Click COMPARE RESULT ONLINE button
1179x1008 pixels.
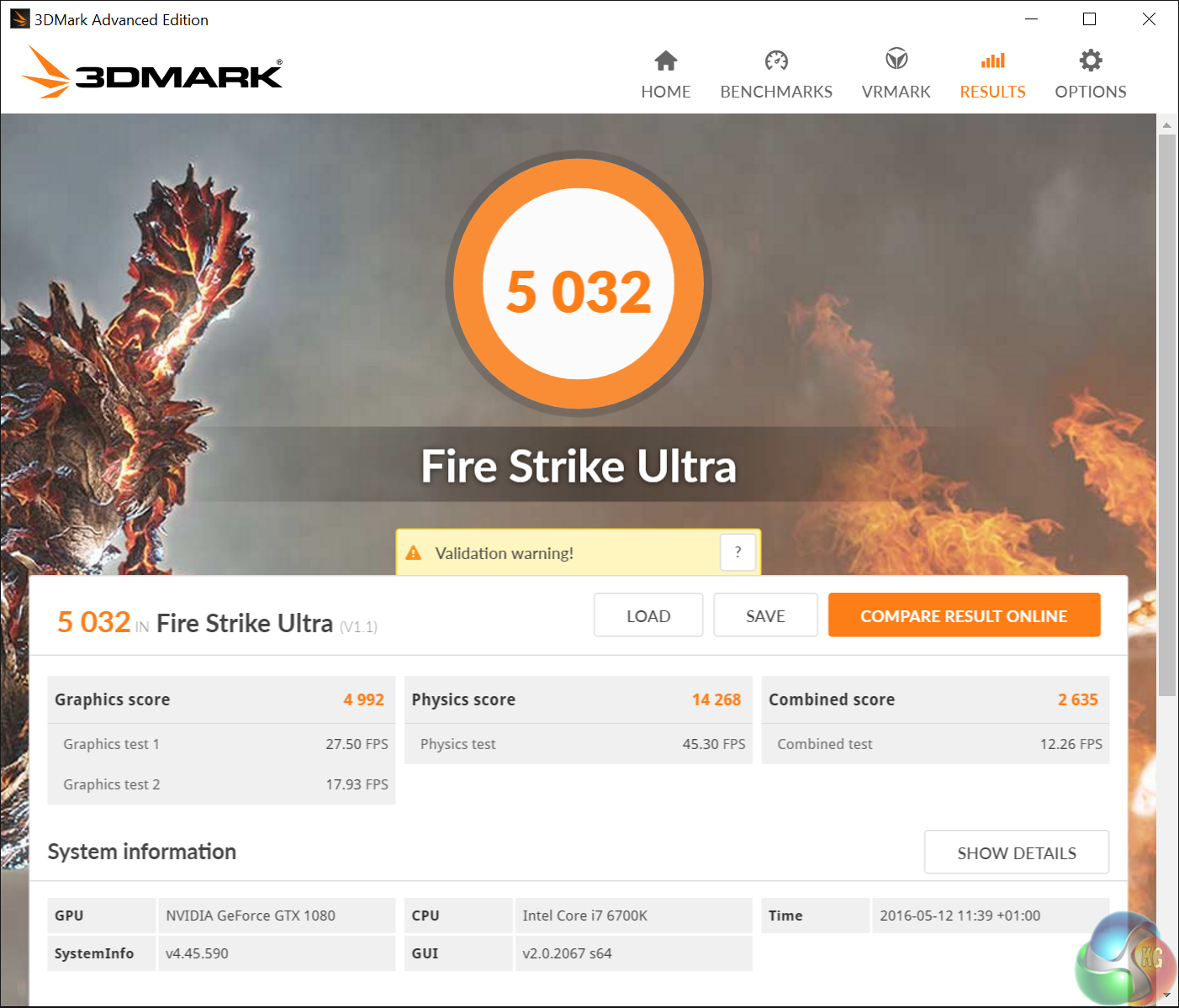point(964,615)
